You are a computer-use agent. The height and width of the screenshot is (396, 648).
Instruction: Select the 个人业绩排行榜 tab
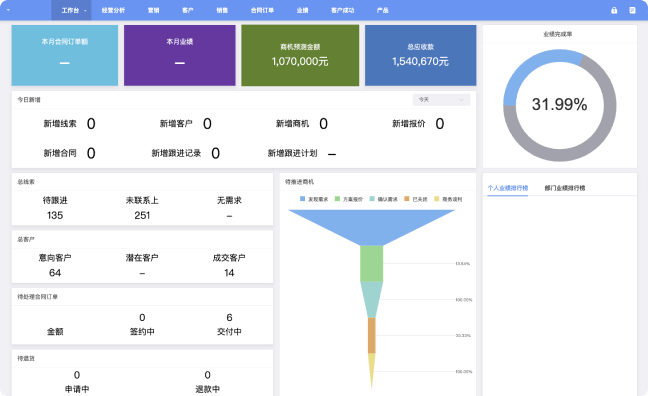507,188
